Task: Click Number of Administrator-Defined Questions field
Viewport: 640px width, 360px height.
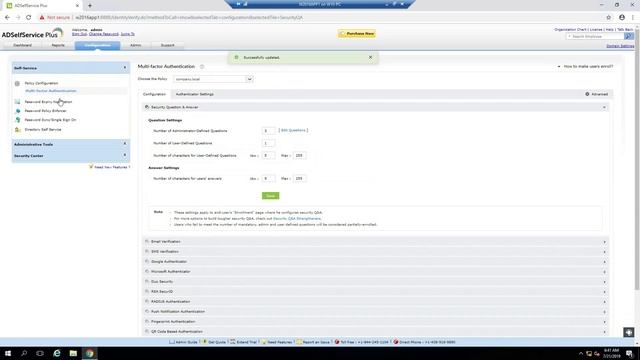Action: (x=268, y=131)
